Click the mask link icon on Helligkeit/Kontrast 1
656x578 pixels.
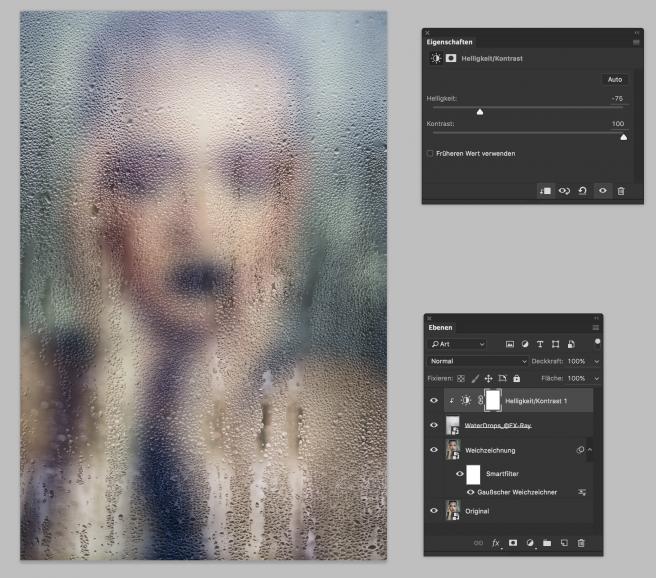(480, 400)
